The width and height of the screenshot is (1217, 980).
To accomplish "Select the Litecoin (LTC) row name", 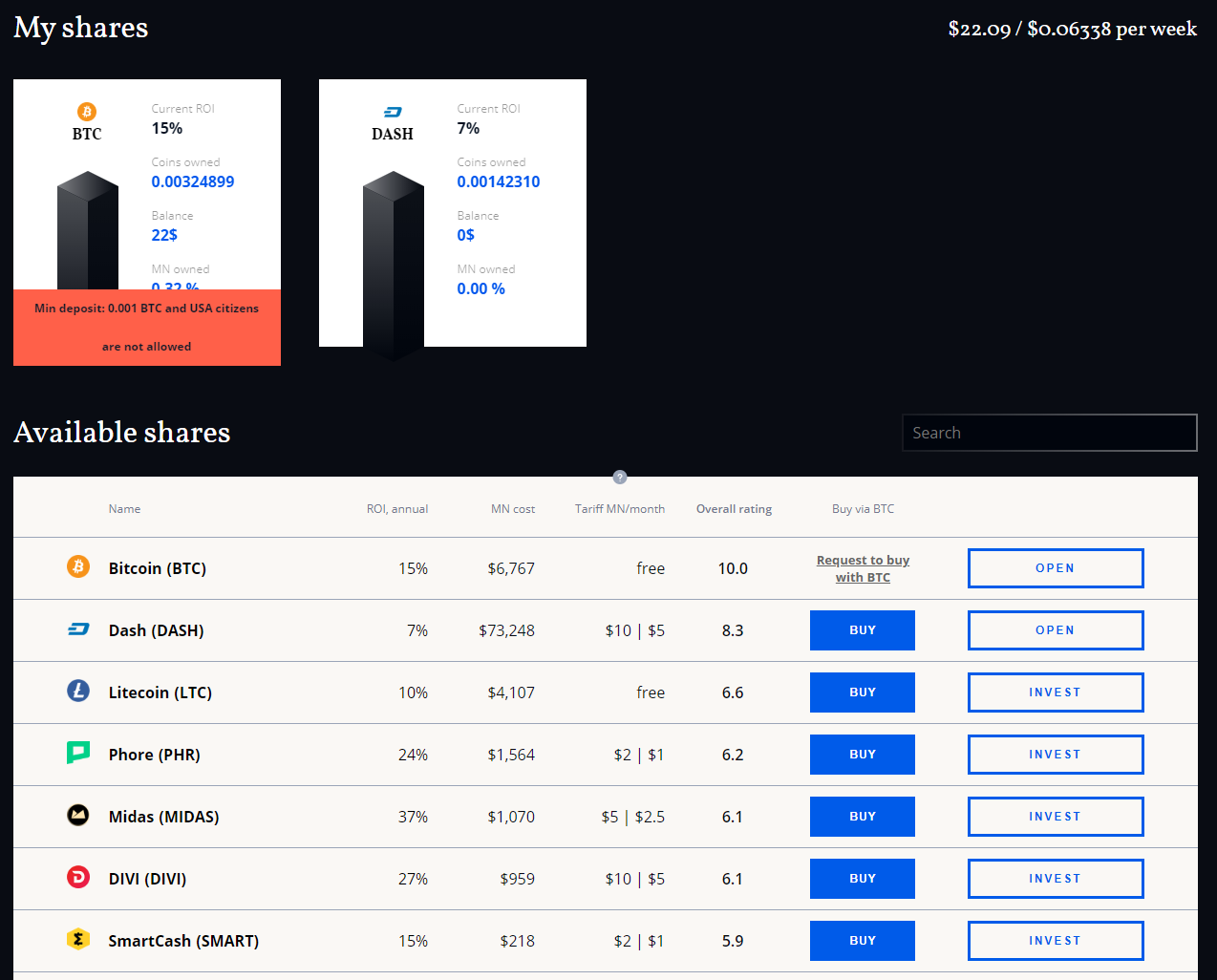I will pos(160,692).
